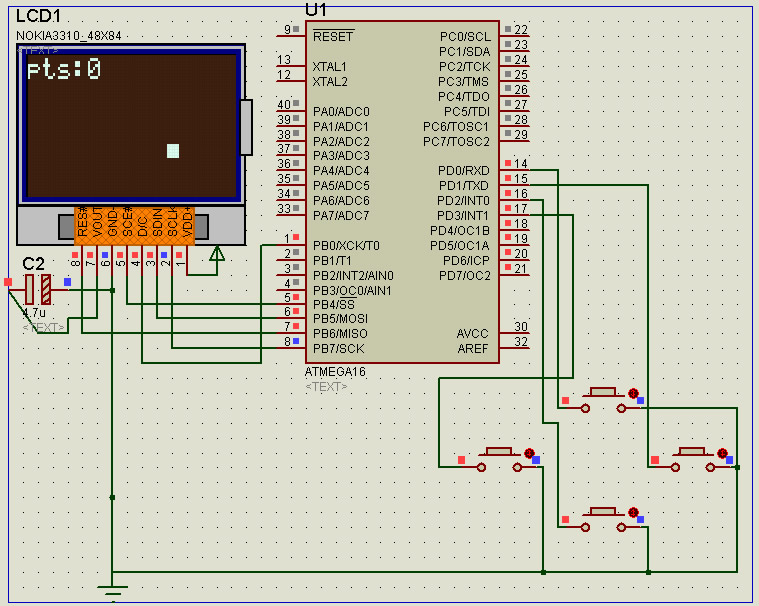Click the blue logic state indicator at pin 8 PB7
This screenshot has width=759, height=606.
click(x=296, y=341)
